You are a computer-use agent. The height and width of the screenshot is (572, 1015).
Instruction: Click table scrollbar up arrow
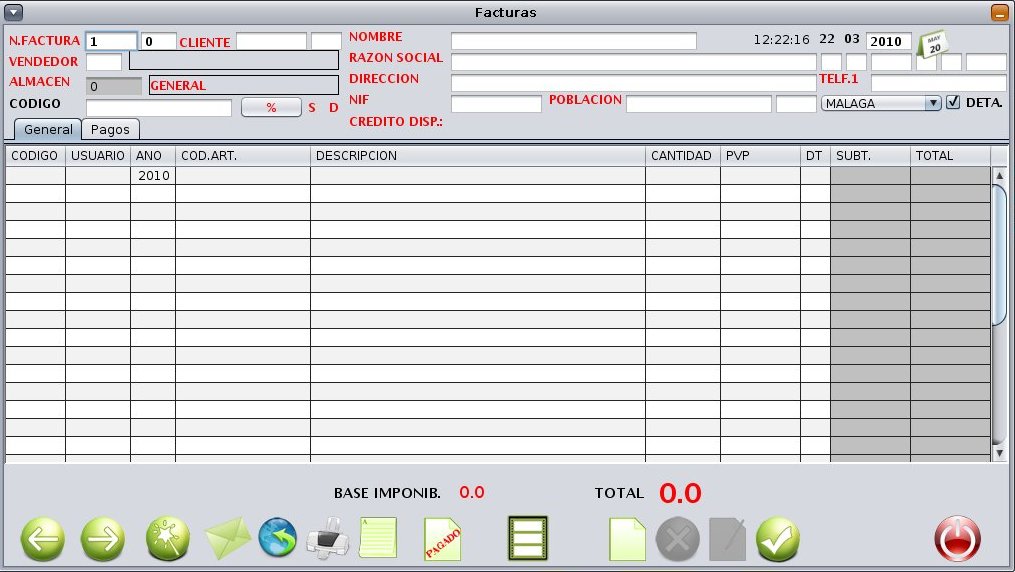(999, 175)
